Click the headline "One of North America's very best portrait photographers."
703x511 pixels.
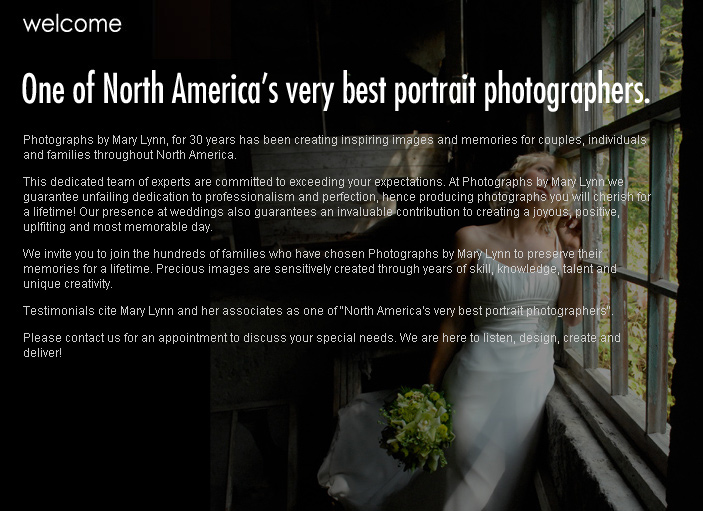pyautogui.click(x=336, y=90)
